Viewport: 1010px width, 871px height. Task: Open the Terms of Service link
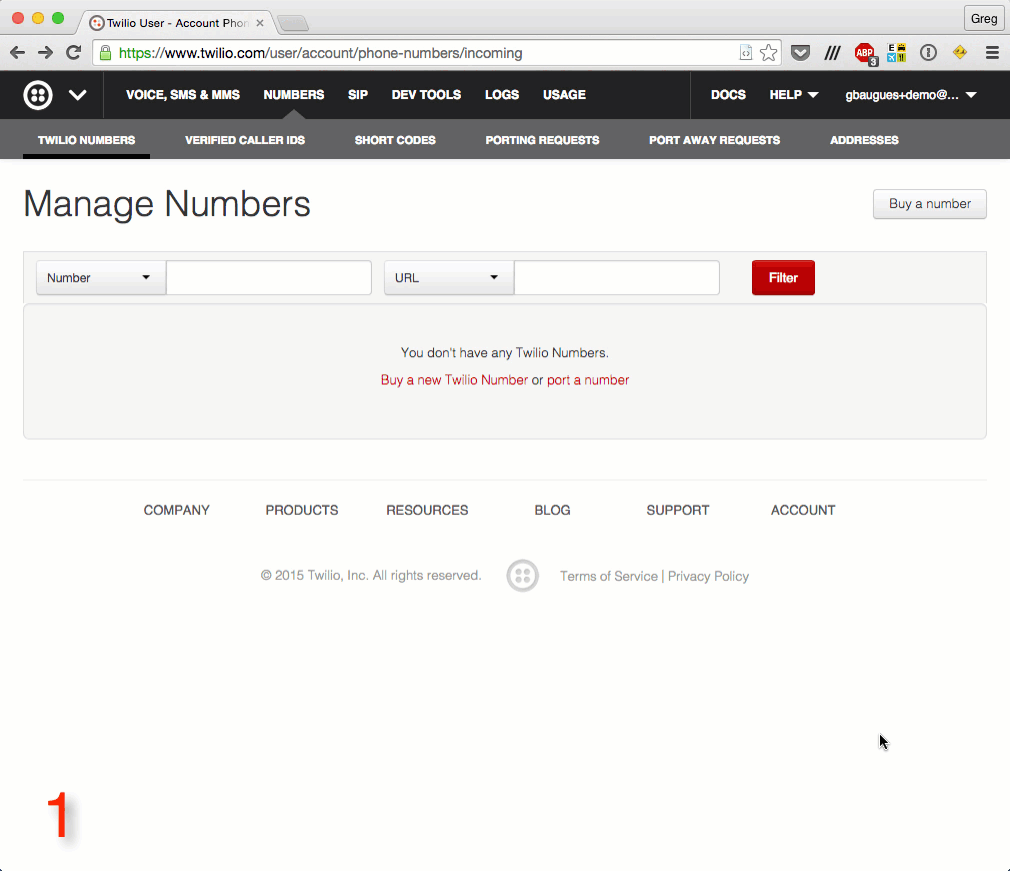pos(609,576)
